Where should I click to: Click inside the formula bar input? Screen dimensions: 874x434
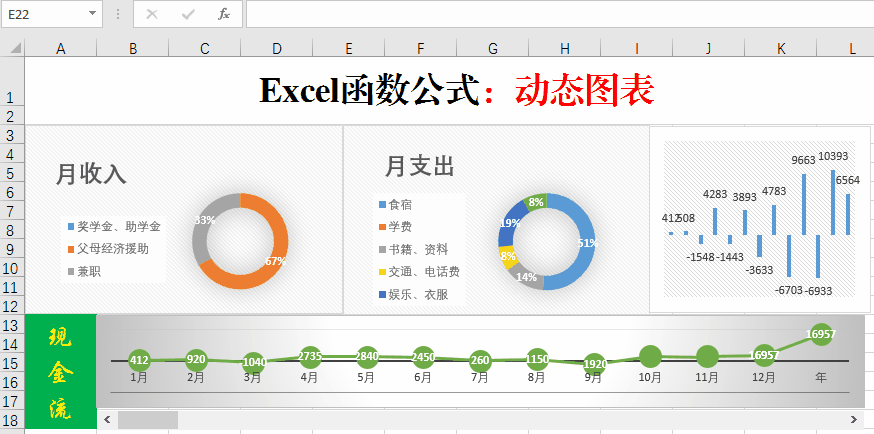pos(560,14)
